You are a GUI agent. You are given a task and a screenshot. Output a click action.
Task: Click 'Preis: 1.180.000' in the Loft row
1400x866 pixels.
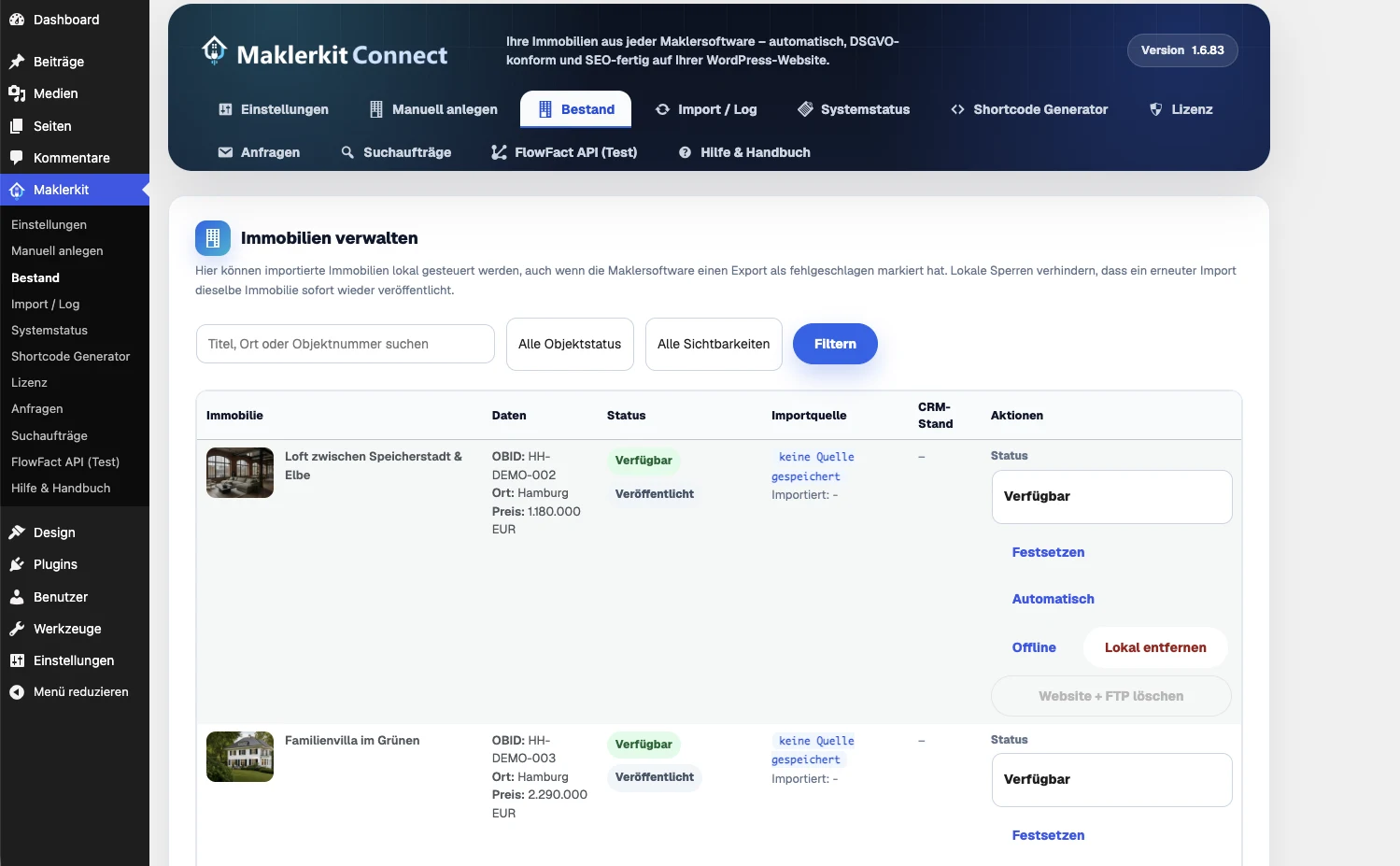tap(536, 512)
